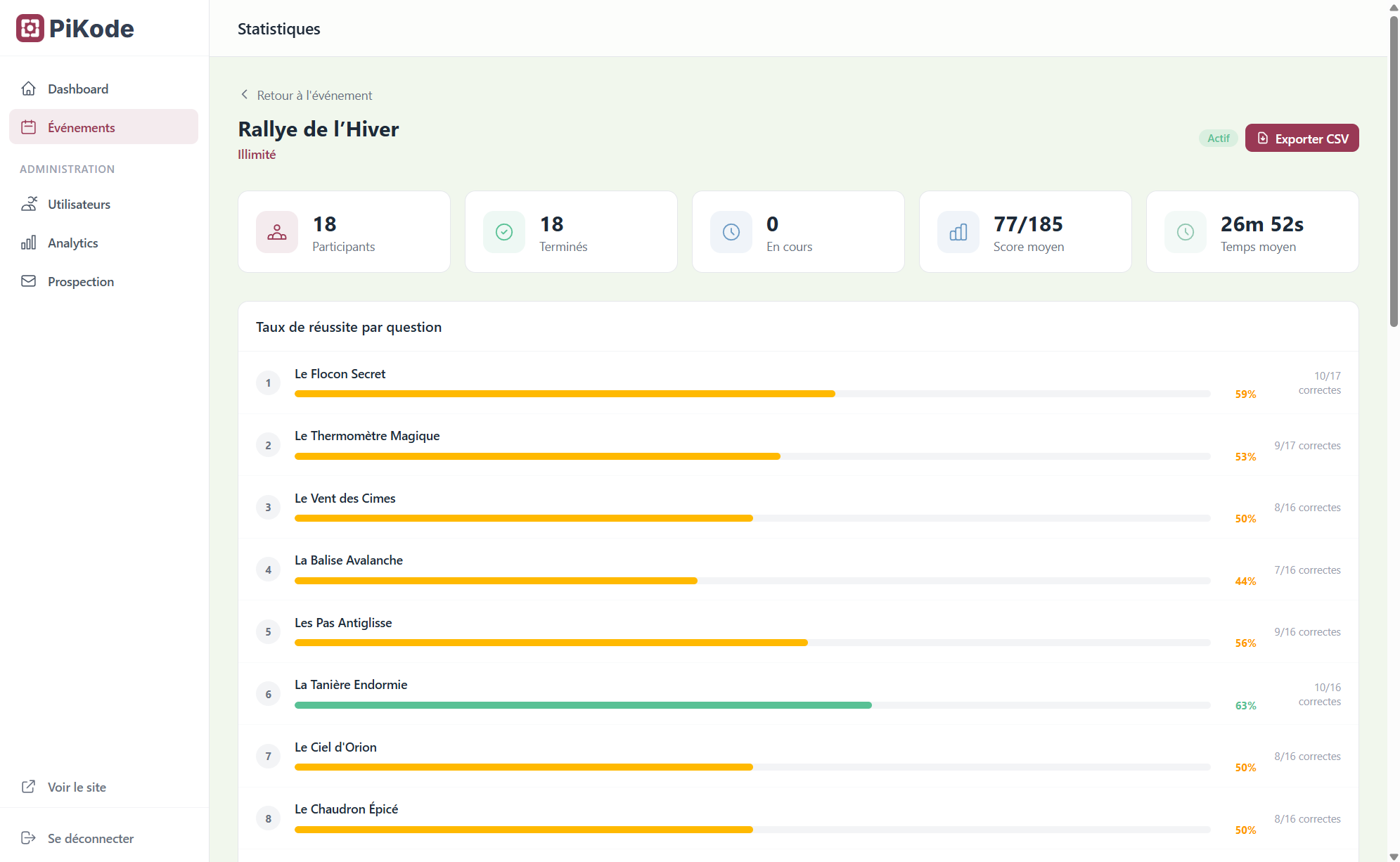Click La Balise Avalanche progress bar
Image resolution: width=1400 pixels, height=862 pixels.
(x=752, y=581)
